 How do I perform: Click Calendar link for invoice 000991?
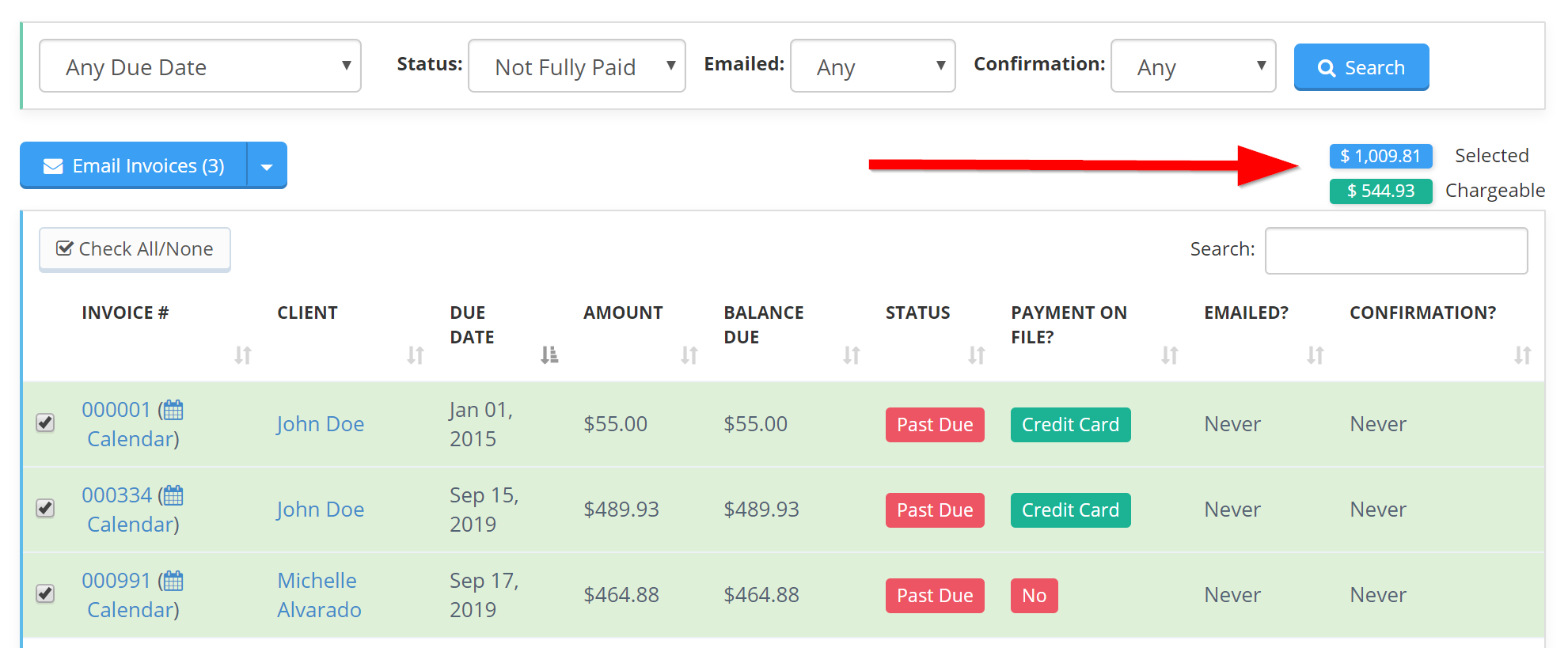click(x=131, y=610)
